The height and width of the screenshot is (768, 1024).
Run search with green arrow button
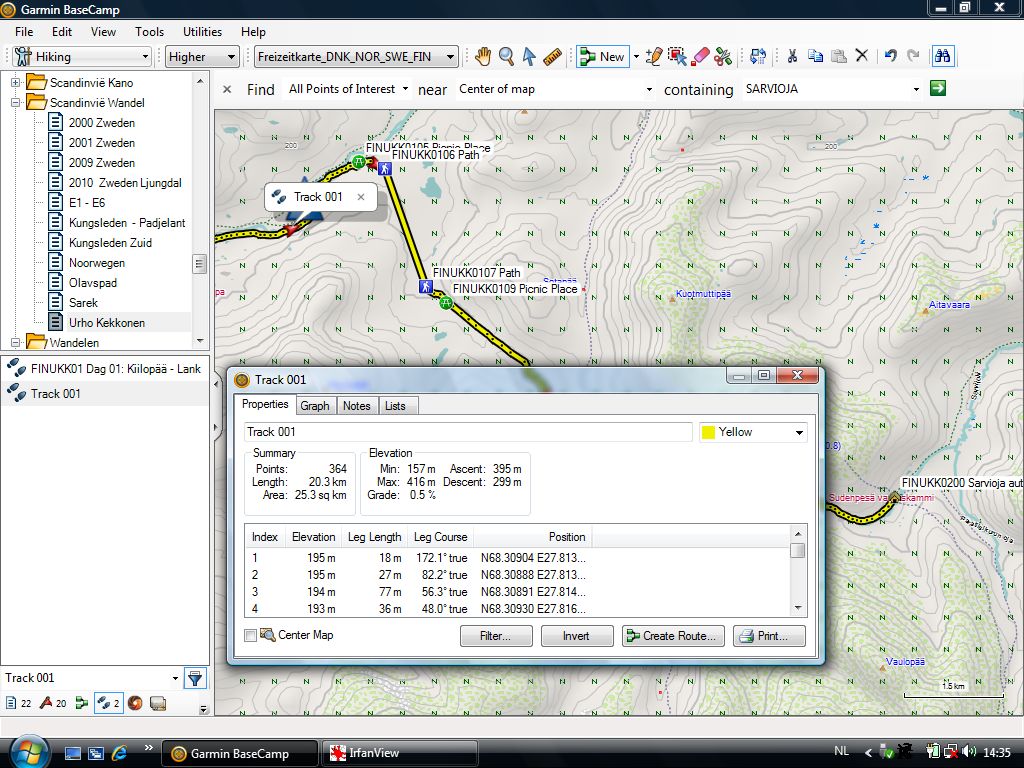coord(937,89)
